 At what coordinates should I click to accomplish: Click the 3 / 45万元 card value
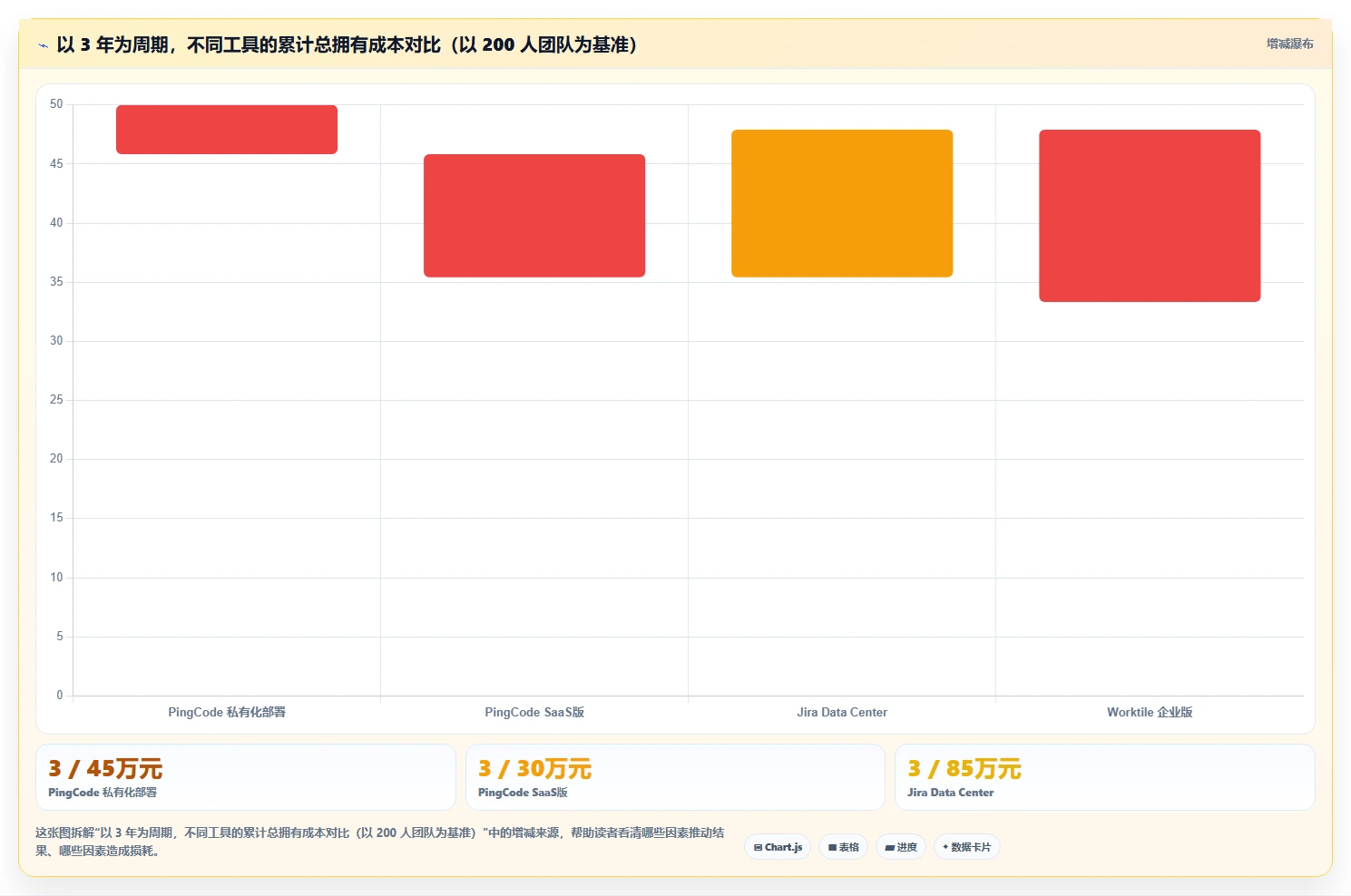click(105, 769)
